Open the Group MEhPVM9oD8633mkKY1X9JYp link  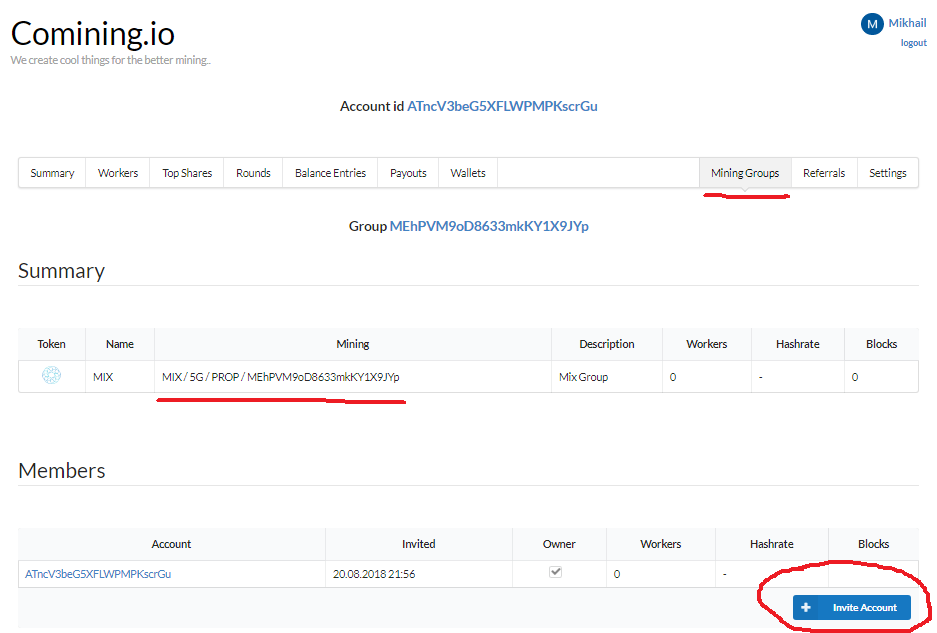489,226
